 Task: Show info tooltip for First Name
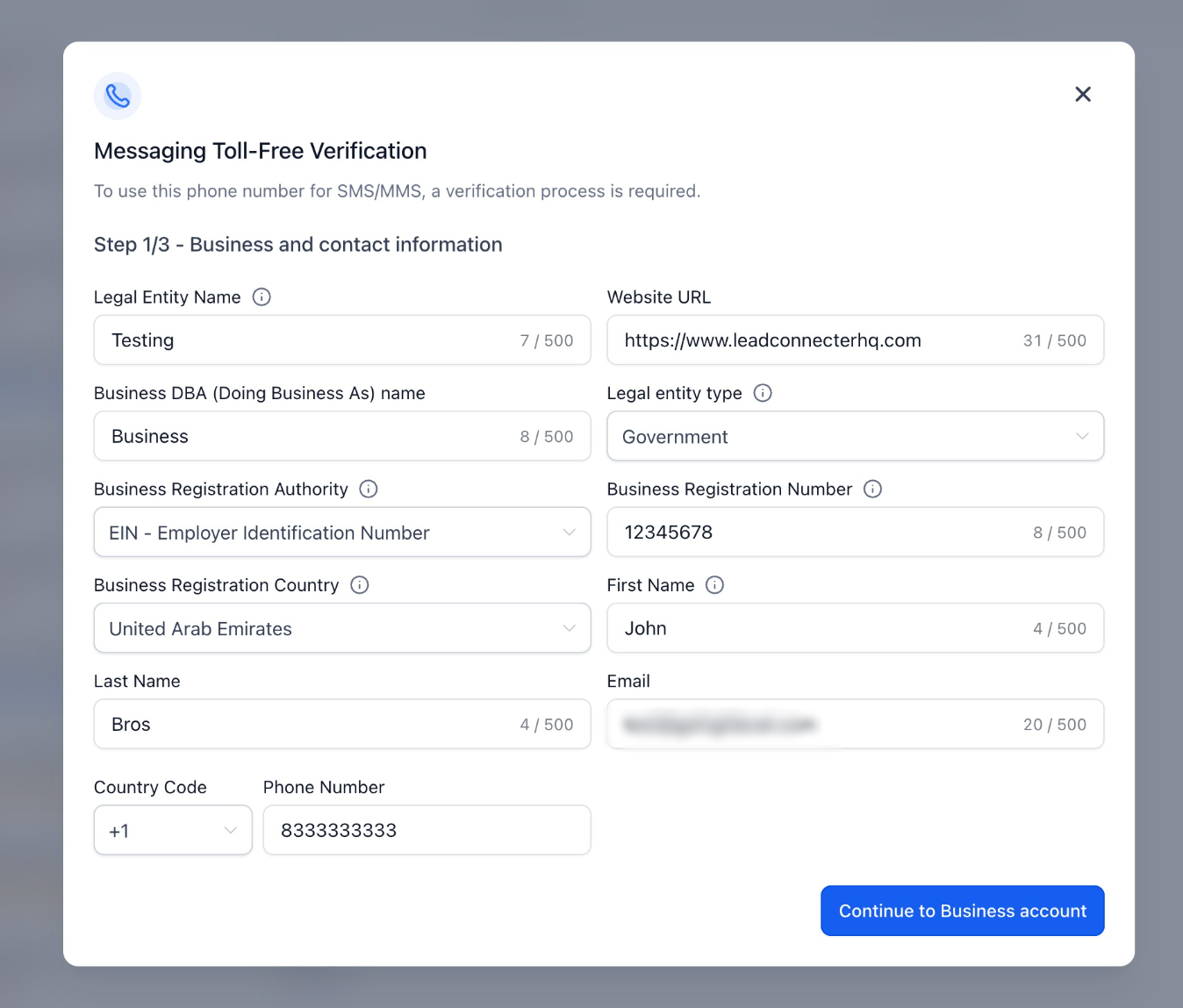point(715,585)
